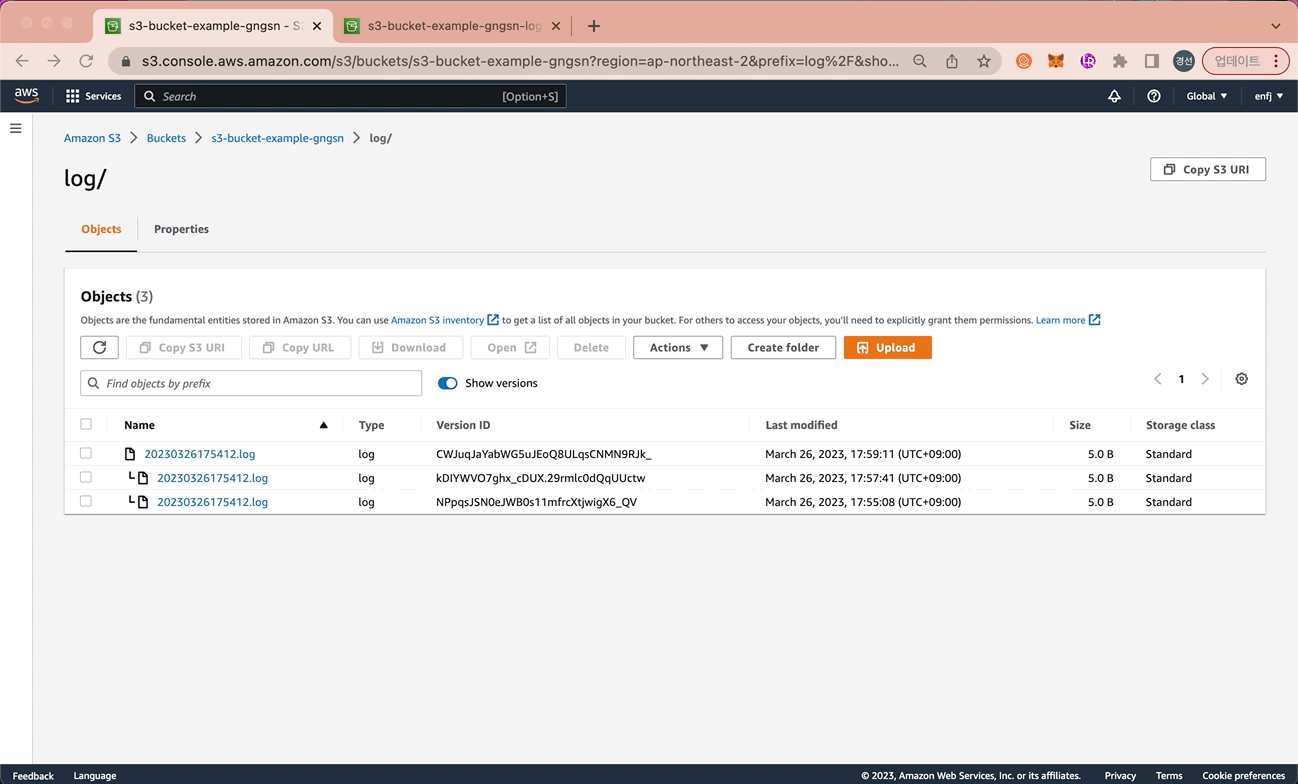Open the Privacy footer link

1120,775
